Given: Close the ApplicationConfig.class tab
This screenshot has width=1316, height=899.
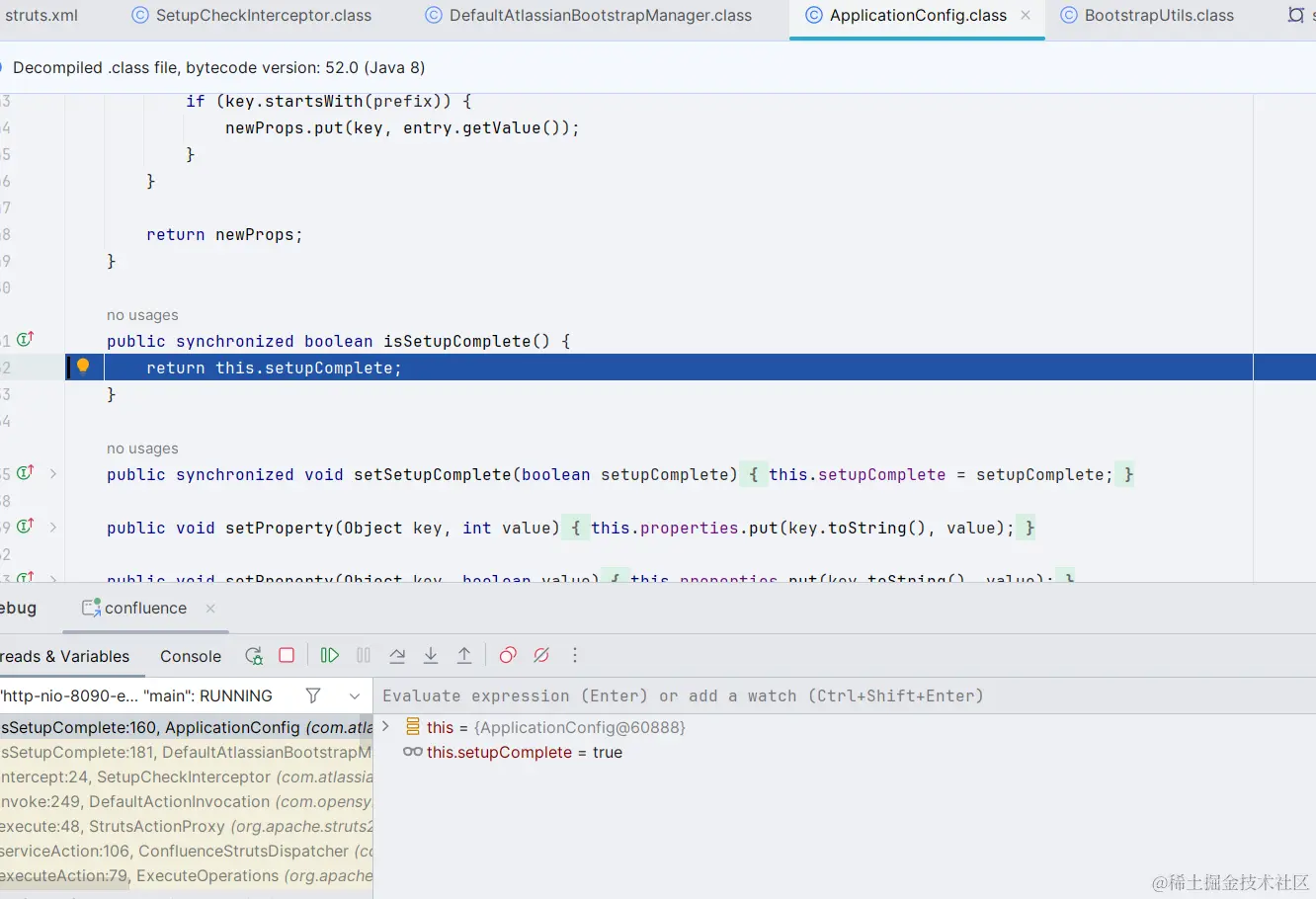Looking at the screenshot, I should (1025, 15).
